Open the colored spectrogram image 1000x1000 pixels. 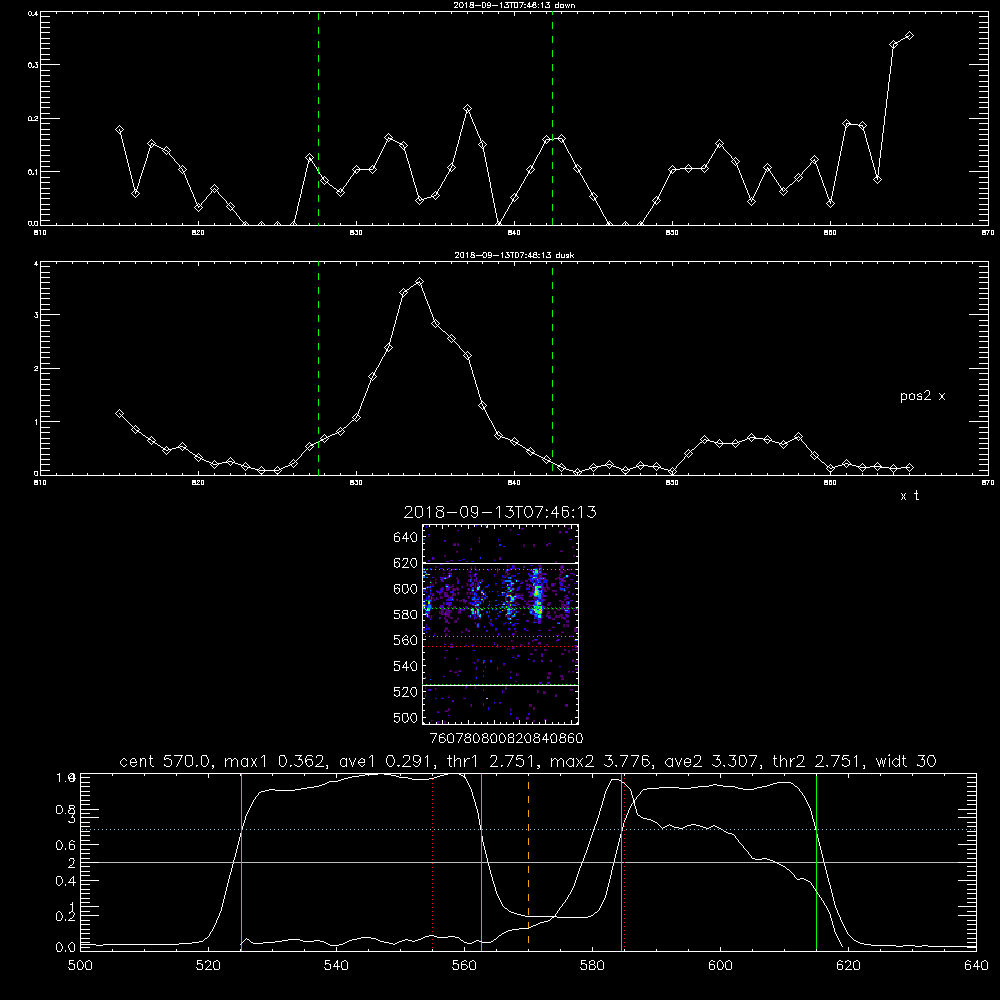point(501,624)
